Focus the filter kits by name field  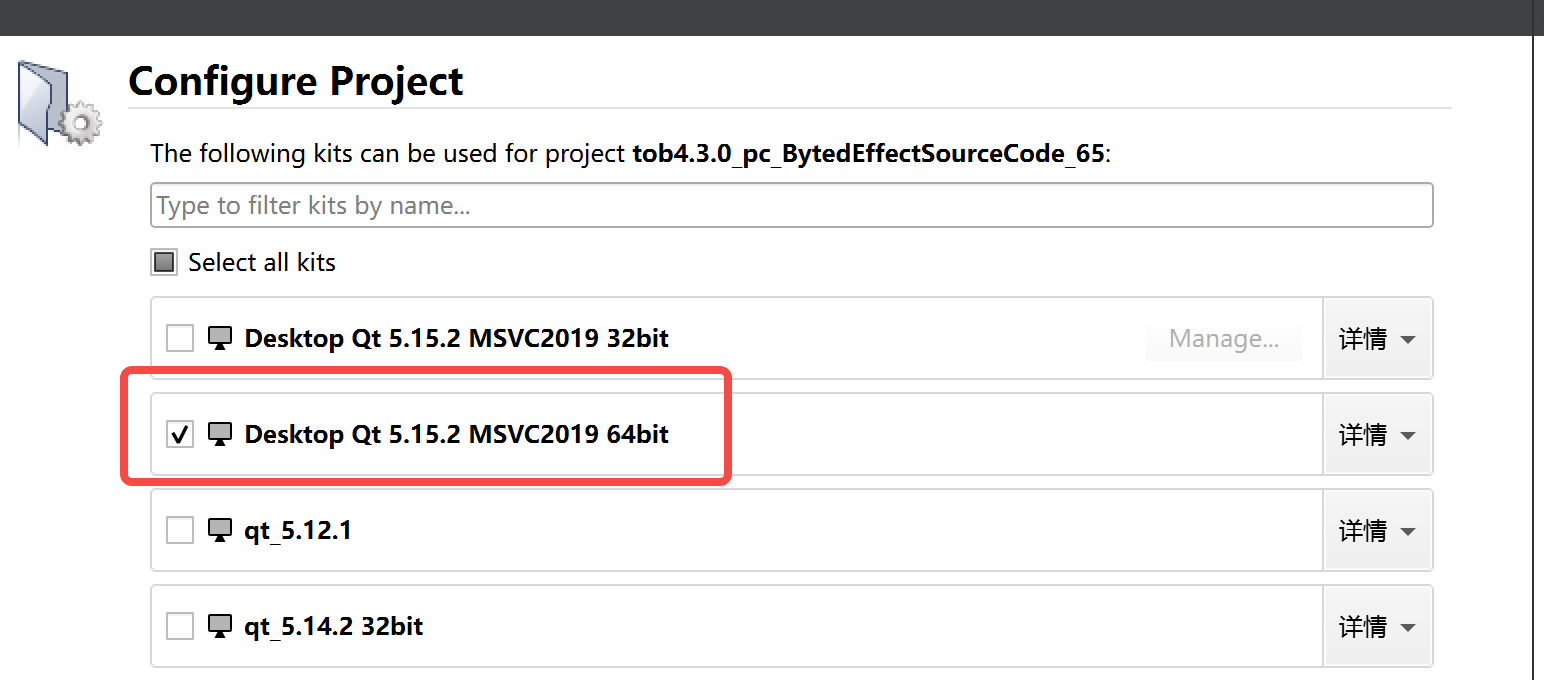[x=791, y=205]
